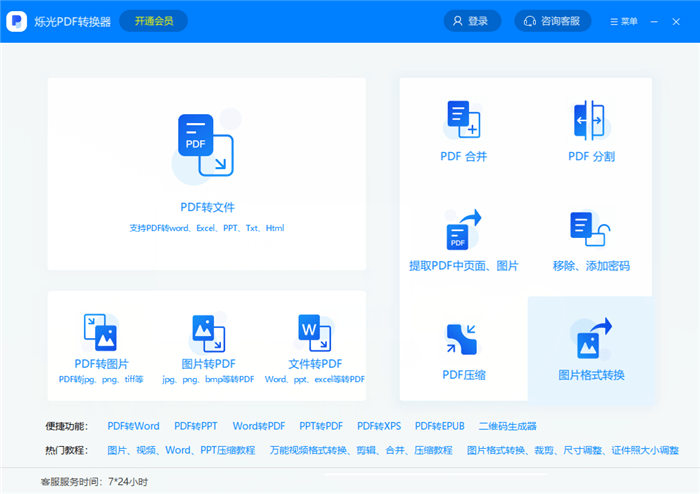
Task: Click the 开通会员 button
Action: point(152,21)
